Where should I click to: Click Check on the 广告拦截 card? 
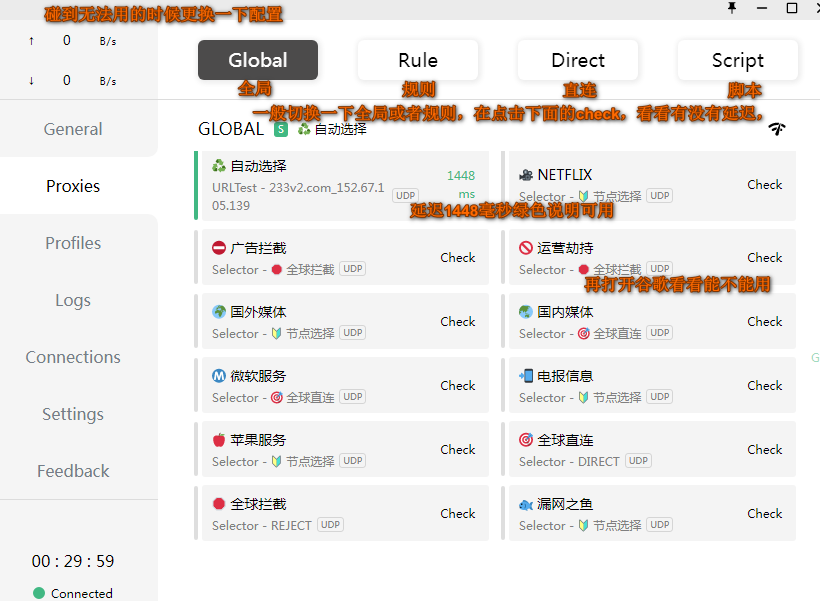coord(458,257)
